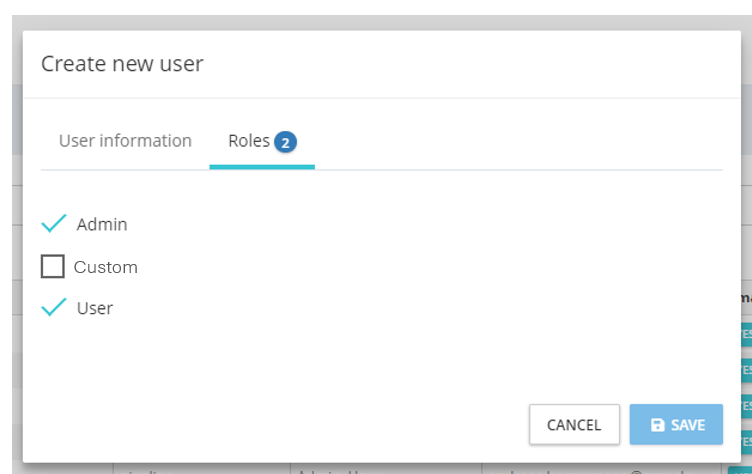752x474 pixels.
Task: Switch to the User information tab
Action: pyautogui.click(x=125, y=141)
